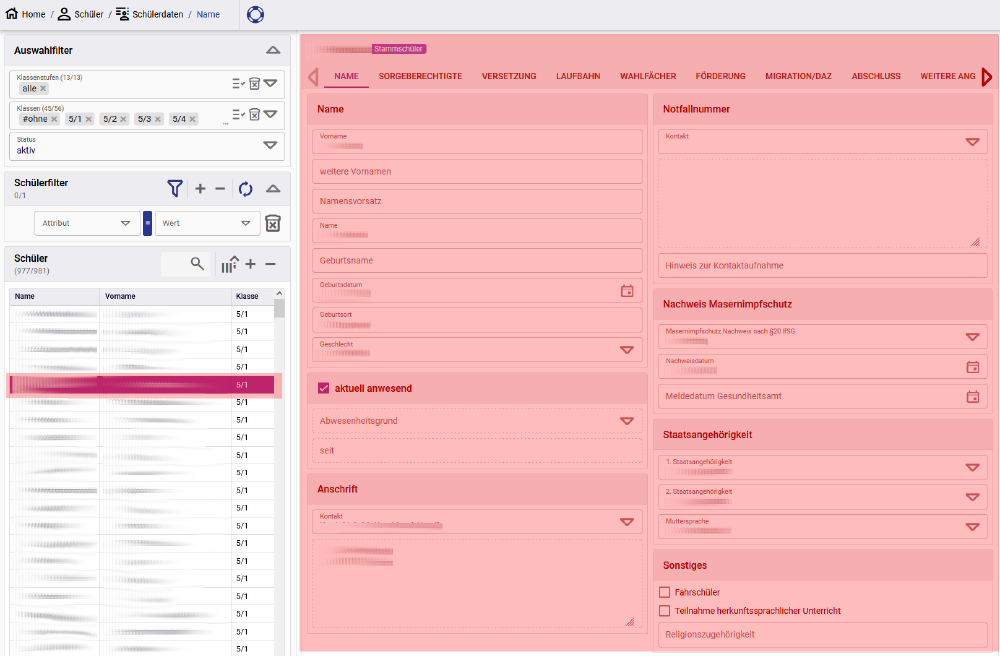Open the search icon in Schüler panel
The width and height of the screenshot is (1000, 656).
tap(197, 264)
